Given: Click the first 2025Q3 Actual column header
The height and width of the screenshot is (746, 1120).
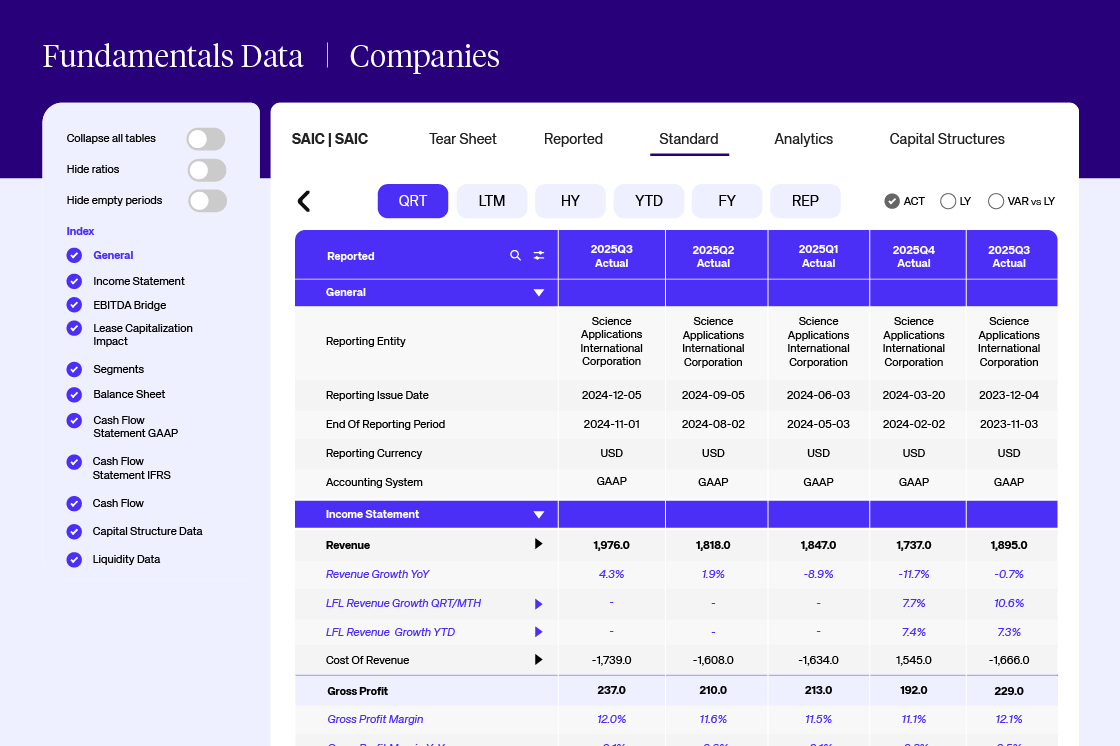Looking at the screenshot, I should pyautogui.click(x=611, y=256).
